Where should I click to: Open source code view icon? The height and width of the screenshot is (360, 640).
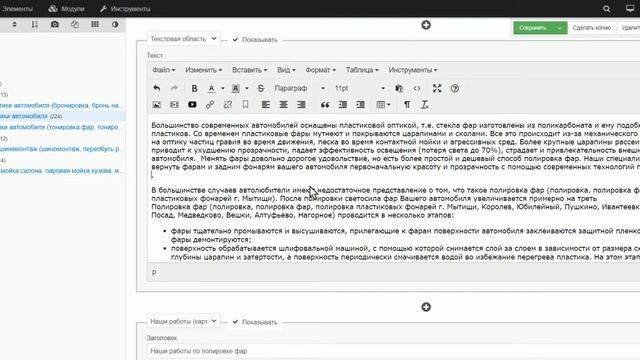(417, 88)
